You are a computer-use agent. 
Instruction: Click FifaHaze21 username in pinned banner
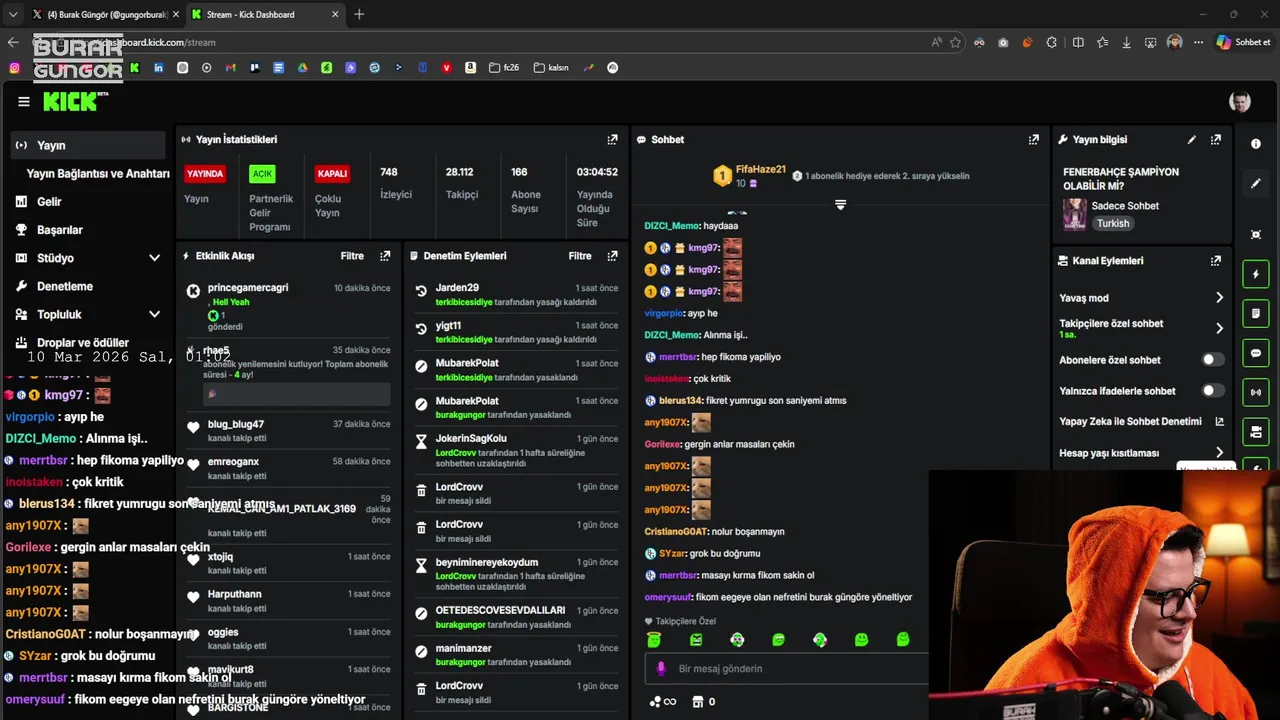tap(761, 170)
